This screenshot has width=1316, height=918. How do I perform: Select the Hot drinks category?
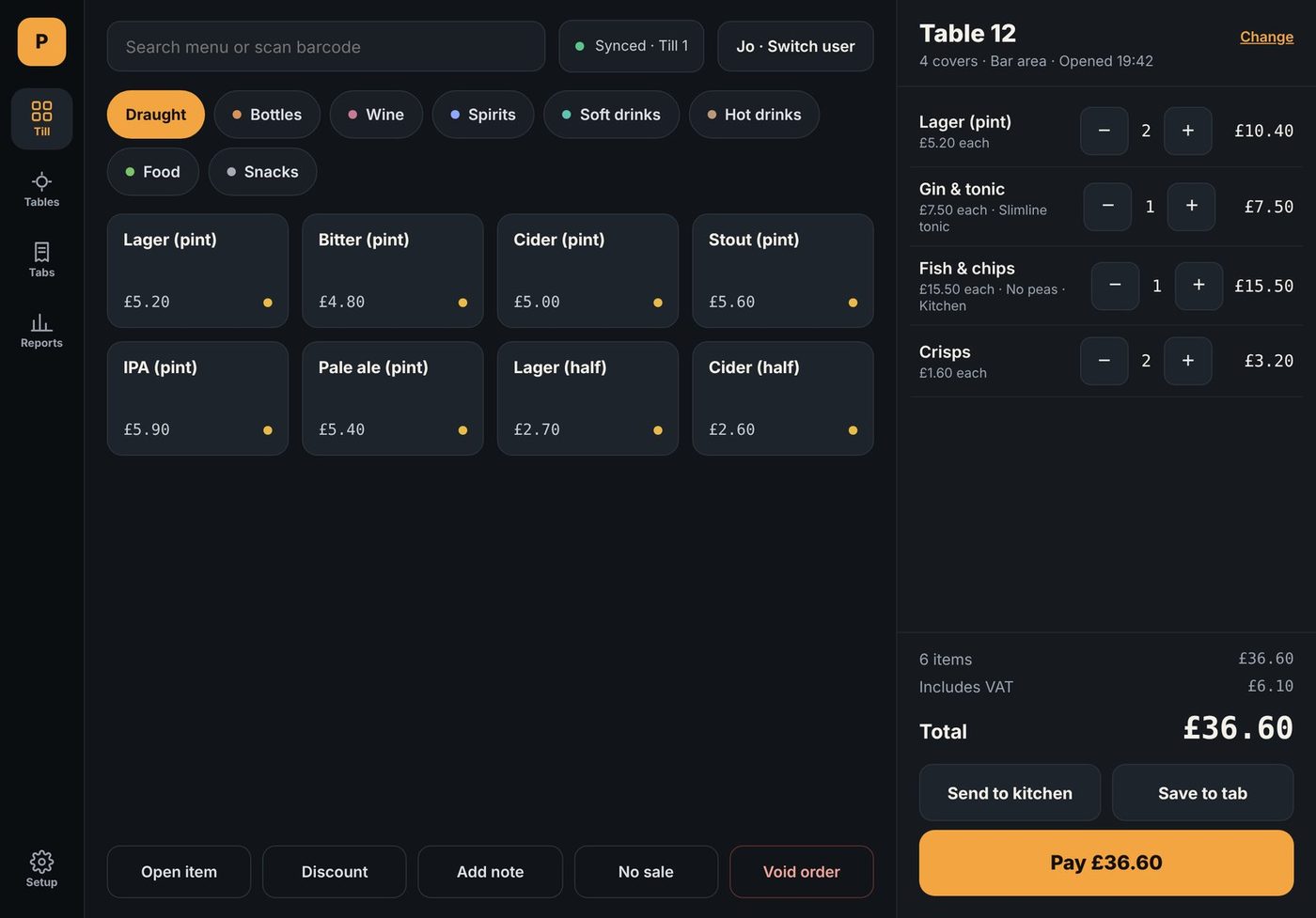pyautogui.click(x=754, y=115)
